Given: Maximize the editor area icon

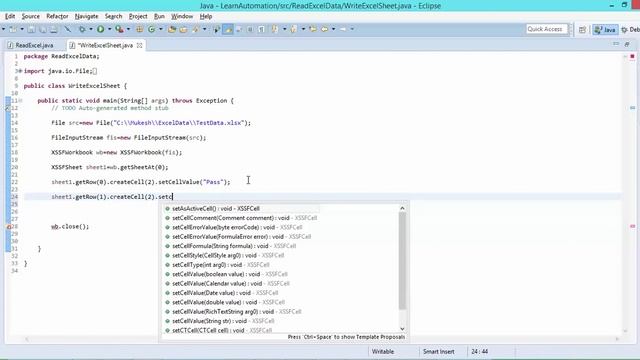Looking at the screenshot, I should click(x=627, y=44).
